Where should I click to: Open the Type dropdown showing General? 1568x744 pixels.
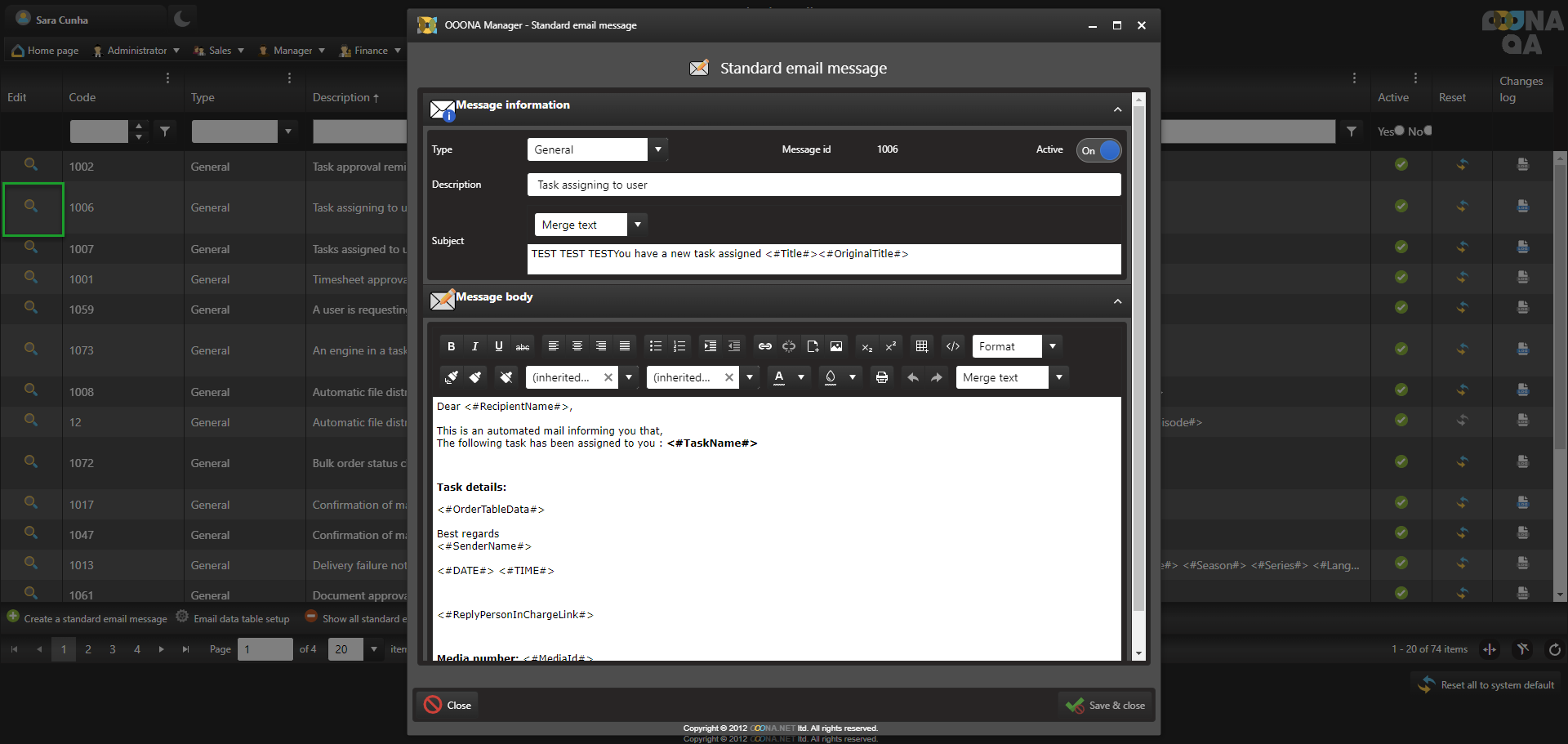click(658, 149)
